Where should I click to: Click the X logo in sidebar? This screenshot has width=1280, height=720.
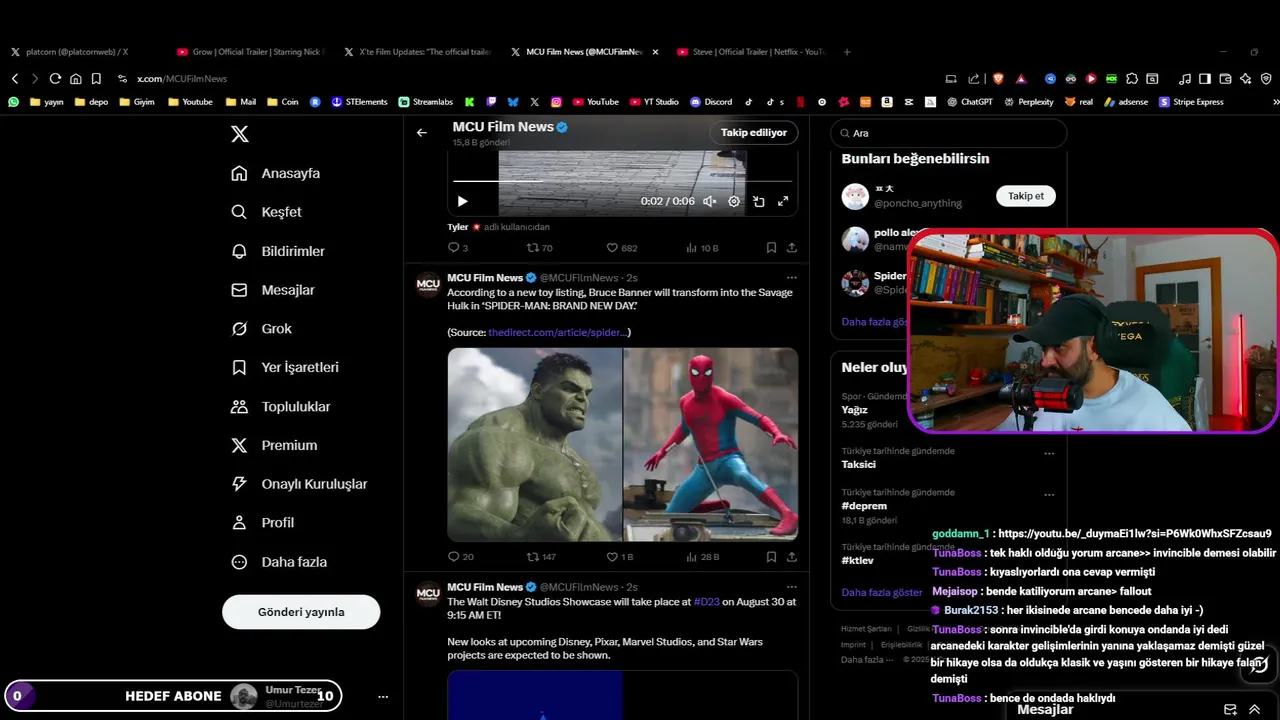point(239,134)
